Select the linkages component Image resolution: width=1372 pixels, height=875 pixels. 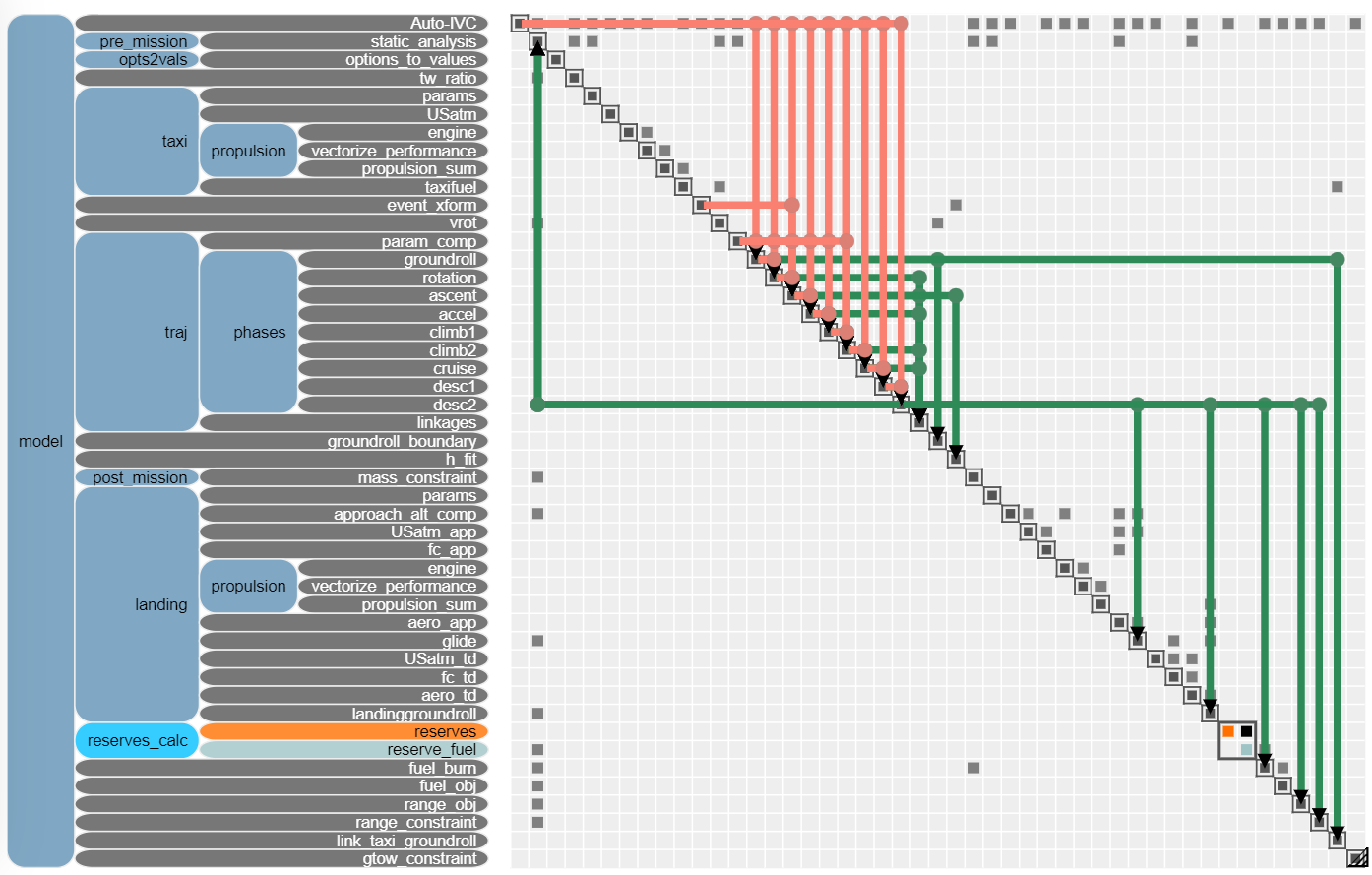click(343, 422)
